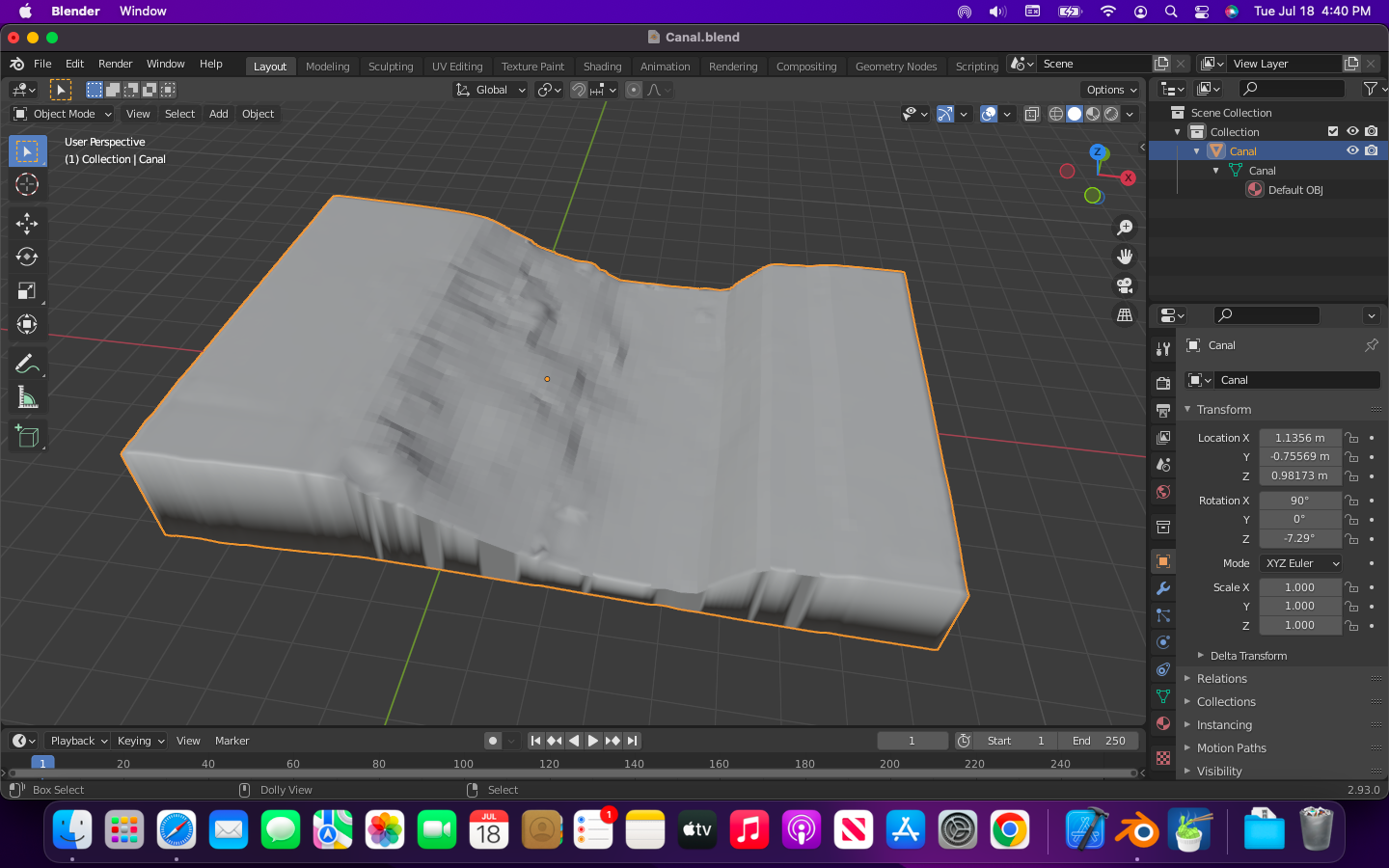Open the Tool properties tab
The image size is (1389, 868).
[x=1163, y=349]
